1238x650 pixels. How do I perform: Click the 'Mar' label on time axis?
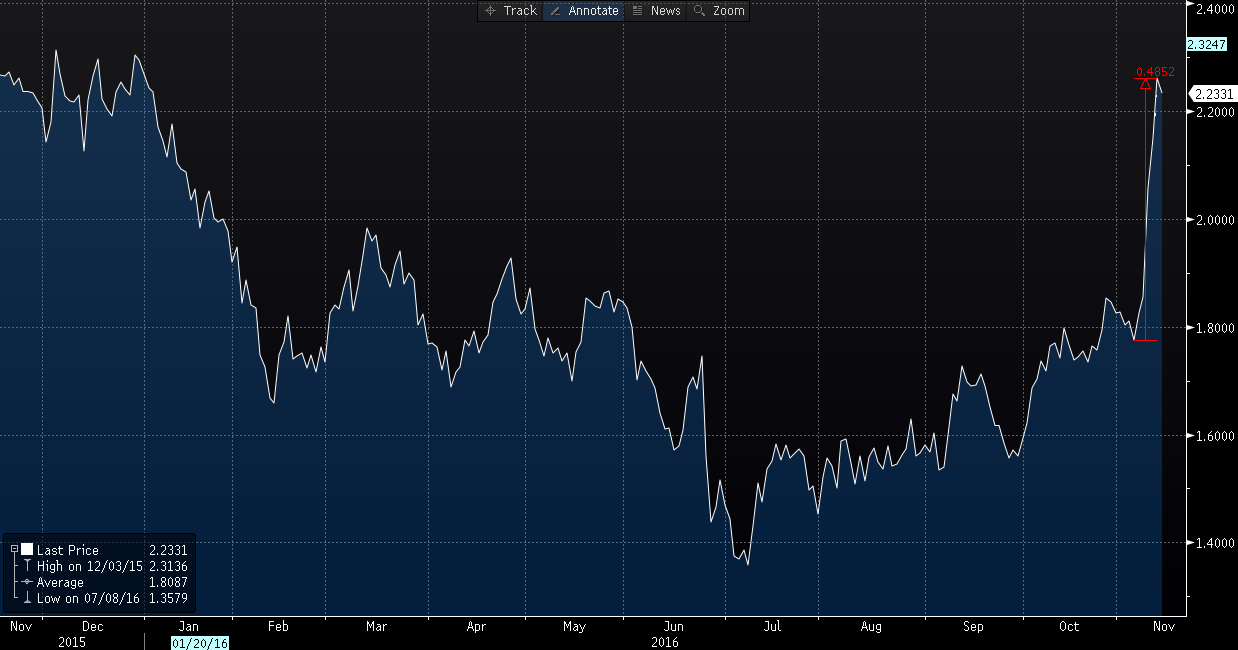click(x=376, y=627)
